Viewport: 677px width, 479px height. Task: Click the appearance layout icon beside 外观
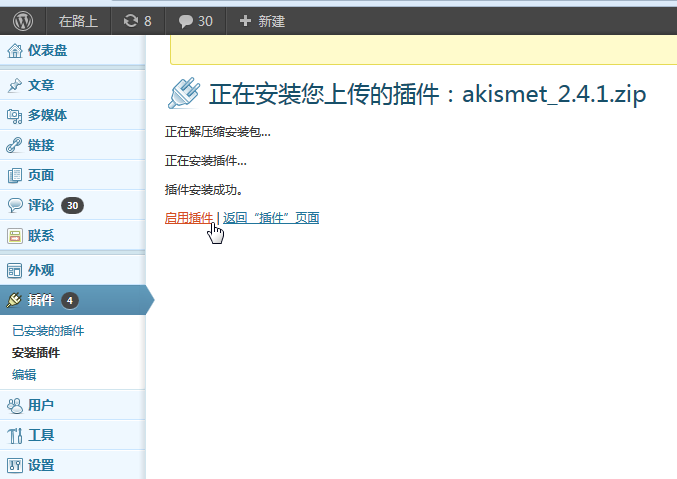pyautogui.click(x=14, y=270)
